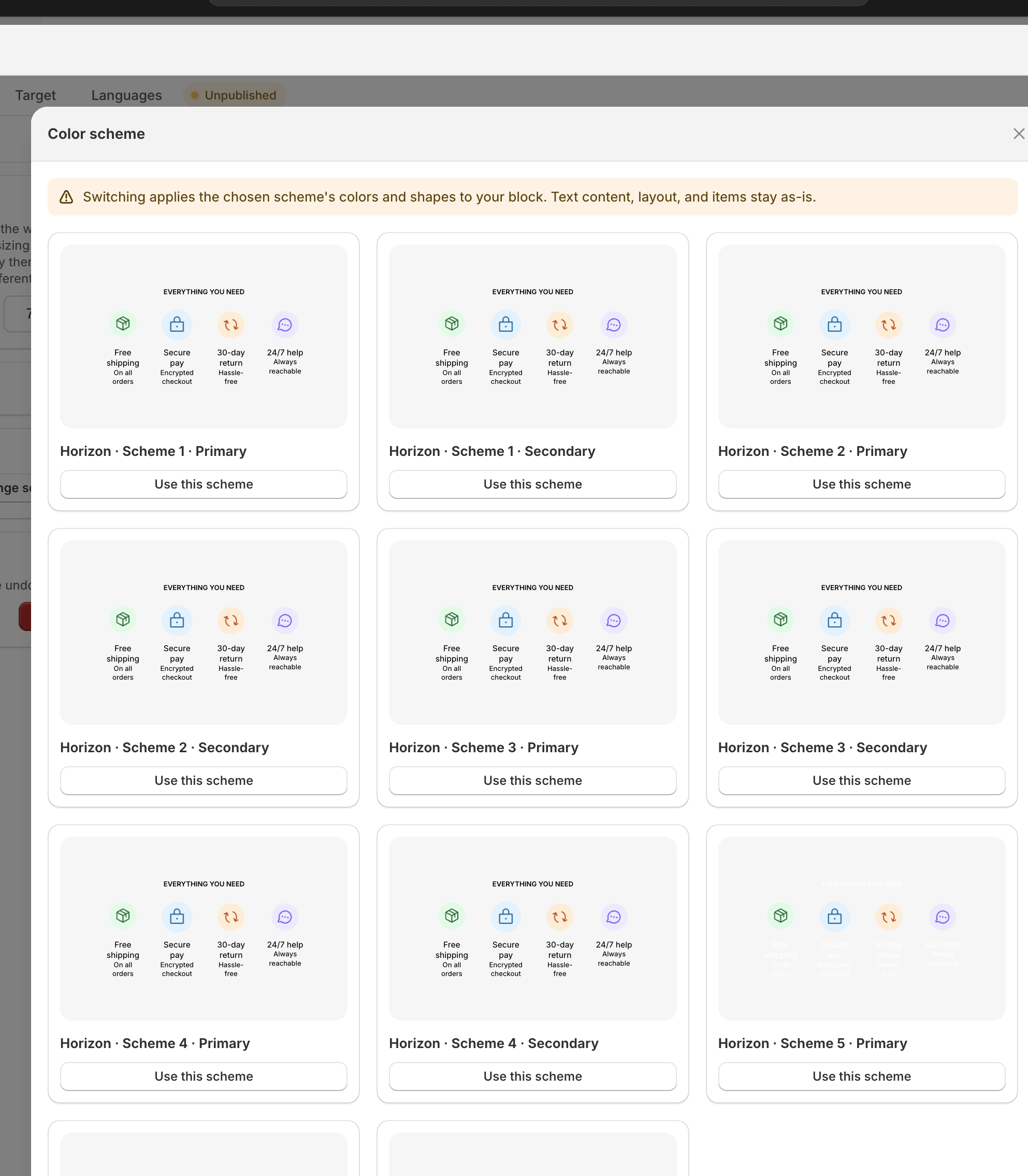Click the Secure pay lock icon in Scheme 1 Secondary preview
This screenshot has width=1028, height=1176.
tap(505, 325)
